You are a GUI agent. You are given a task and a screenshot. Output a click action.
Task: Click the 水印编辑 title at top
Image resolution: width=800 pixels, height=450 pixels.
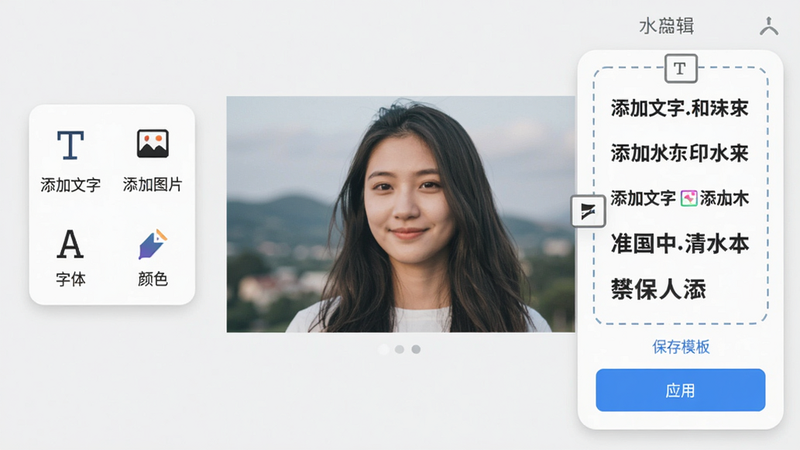(x=666, y=26)
